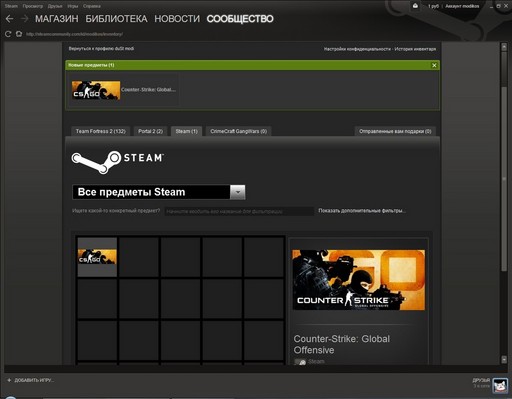Screen dimensions: 512x399
Task: Switch to the Team Fortress 2 (132) tab
Action: pyautogui.click(x=101, y=131)
